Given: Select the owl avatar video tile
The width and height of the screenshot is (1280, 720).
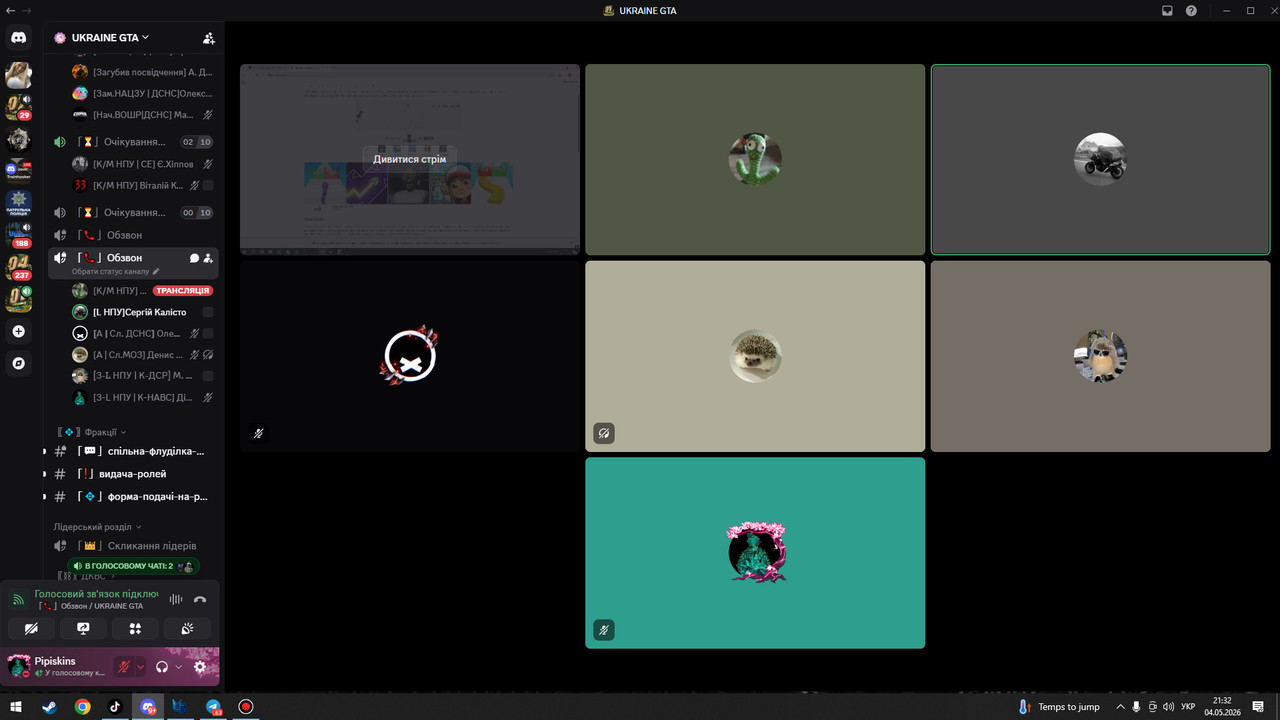Looking at the screenshot, I should 1100,356.
